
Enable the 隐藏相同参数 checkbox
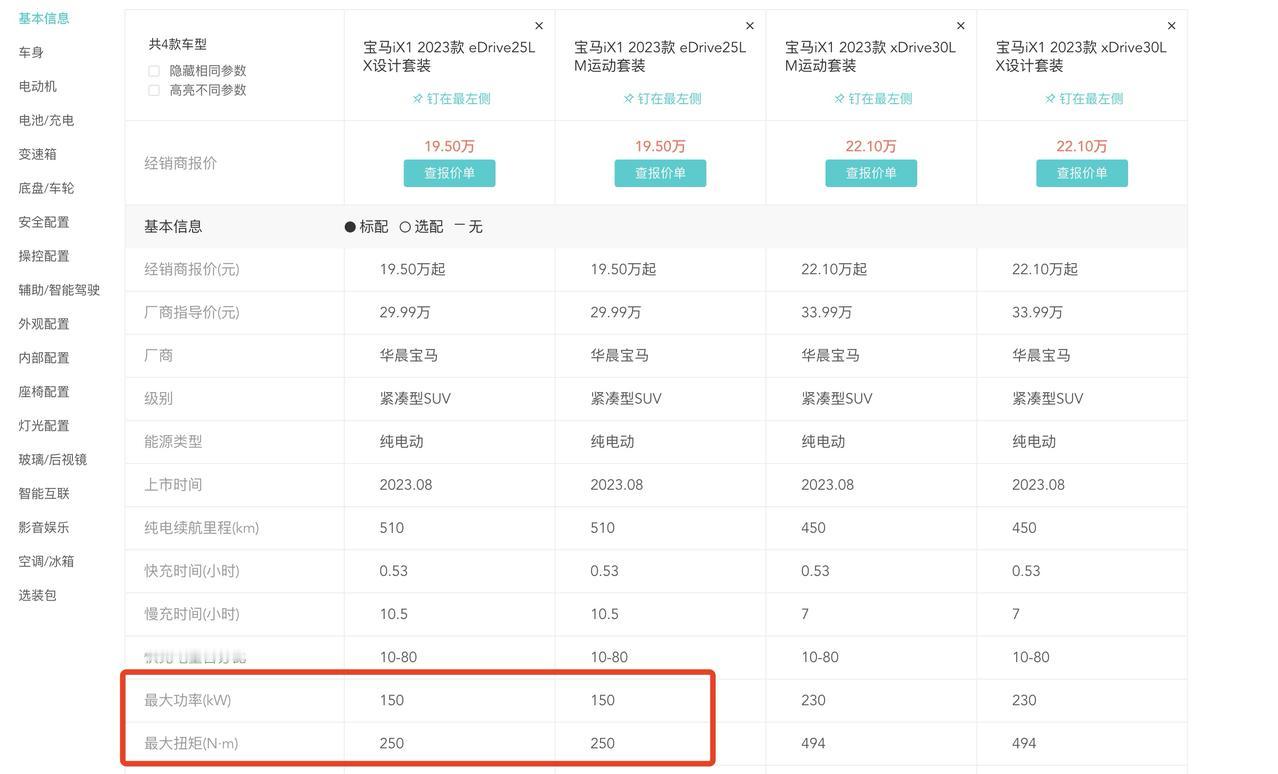pos(154,71)
